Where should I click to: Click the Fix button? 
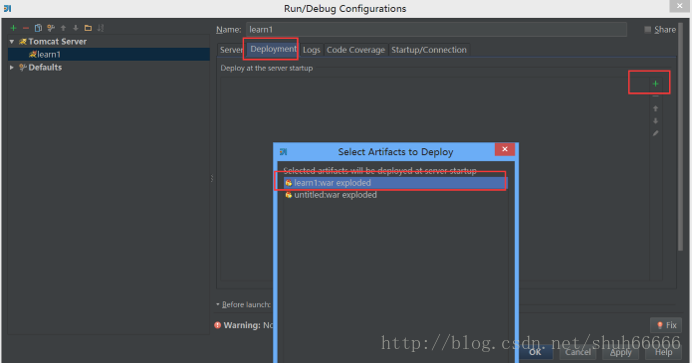pyautogui.click(x=666, y=325)
